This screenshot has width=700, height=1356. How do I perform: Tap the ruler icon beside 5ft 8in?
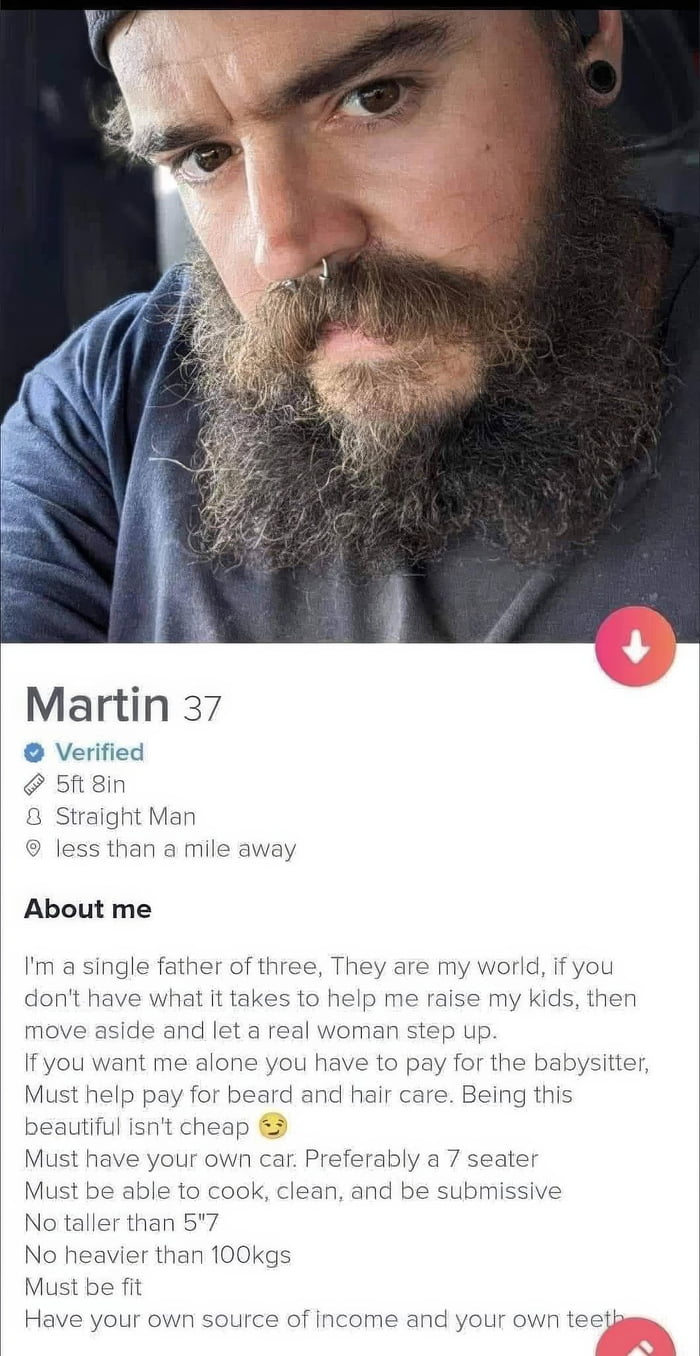click(35, 784)
